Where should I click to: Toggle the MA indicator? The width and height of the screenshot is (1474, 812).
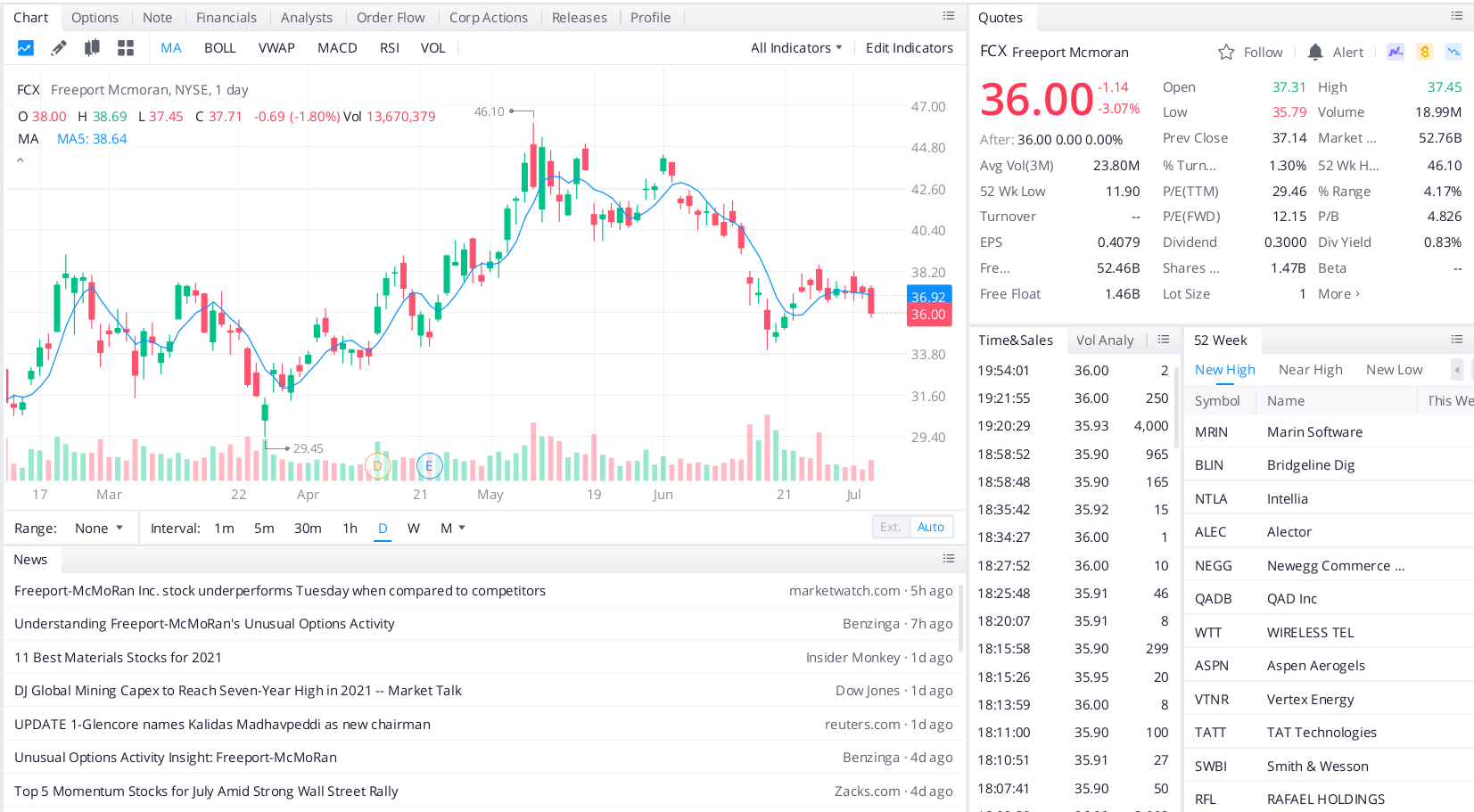coord(171,48)
